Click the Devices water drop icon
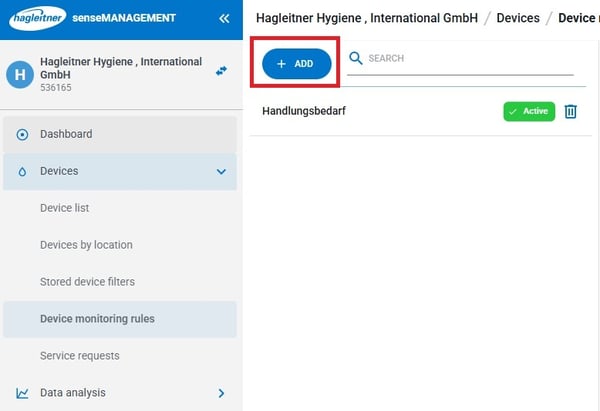The width and height of the screenshot is (600, 411). click(x=22, y=171)
